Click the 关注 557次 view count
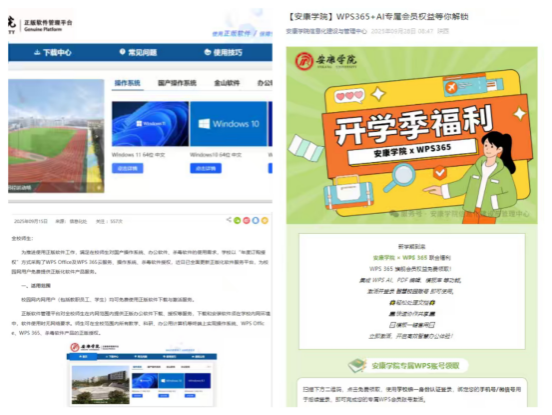The image size is (552, 415). coord(109,221)
